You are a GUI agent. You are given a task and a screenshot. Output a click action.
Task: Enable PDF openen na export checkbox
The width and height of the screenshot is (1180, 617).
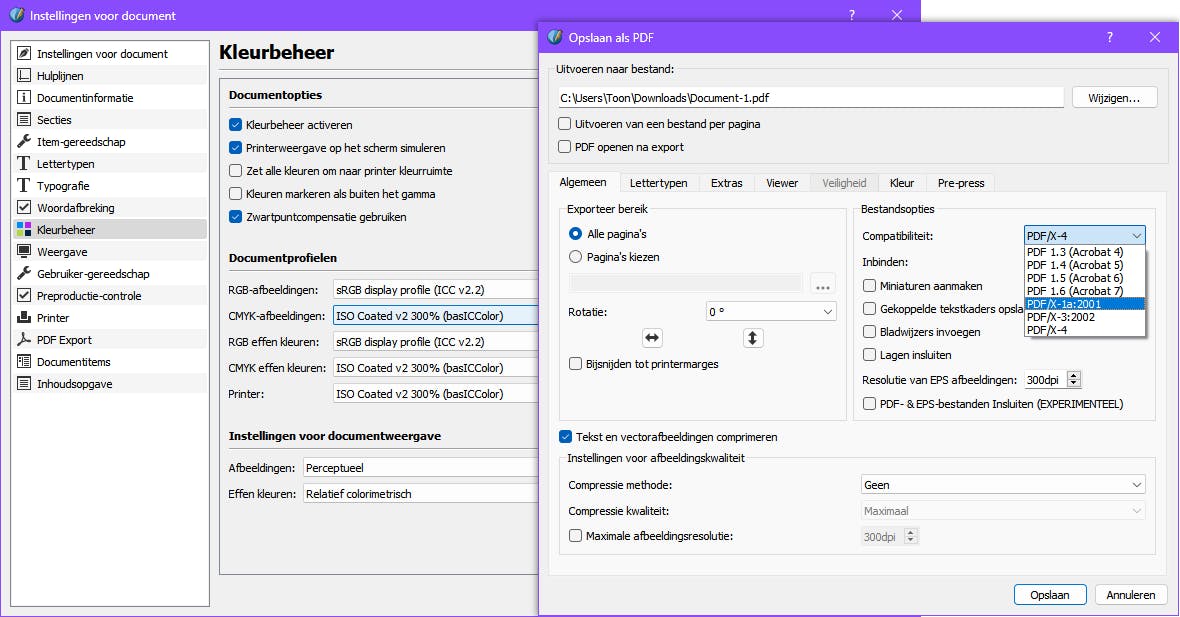pyautogui.click(x=566, y=147)
